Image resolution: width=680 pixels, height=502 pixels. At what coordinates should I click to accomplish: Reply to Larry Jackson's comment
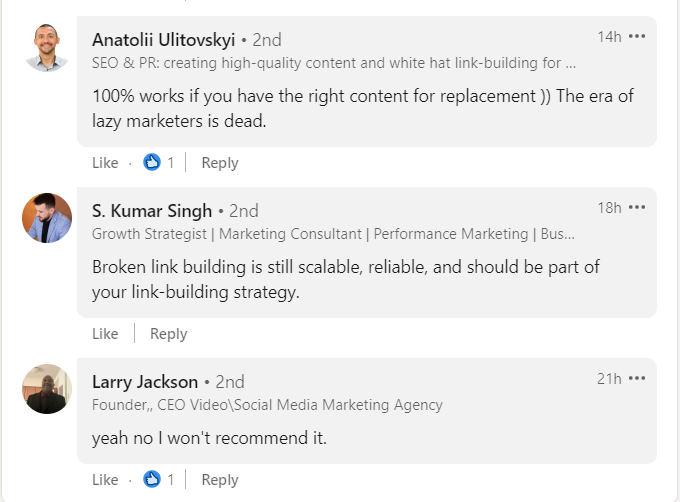220,480
